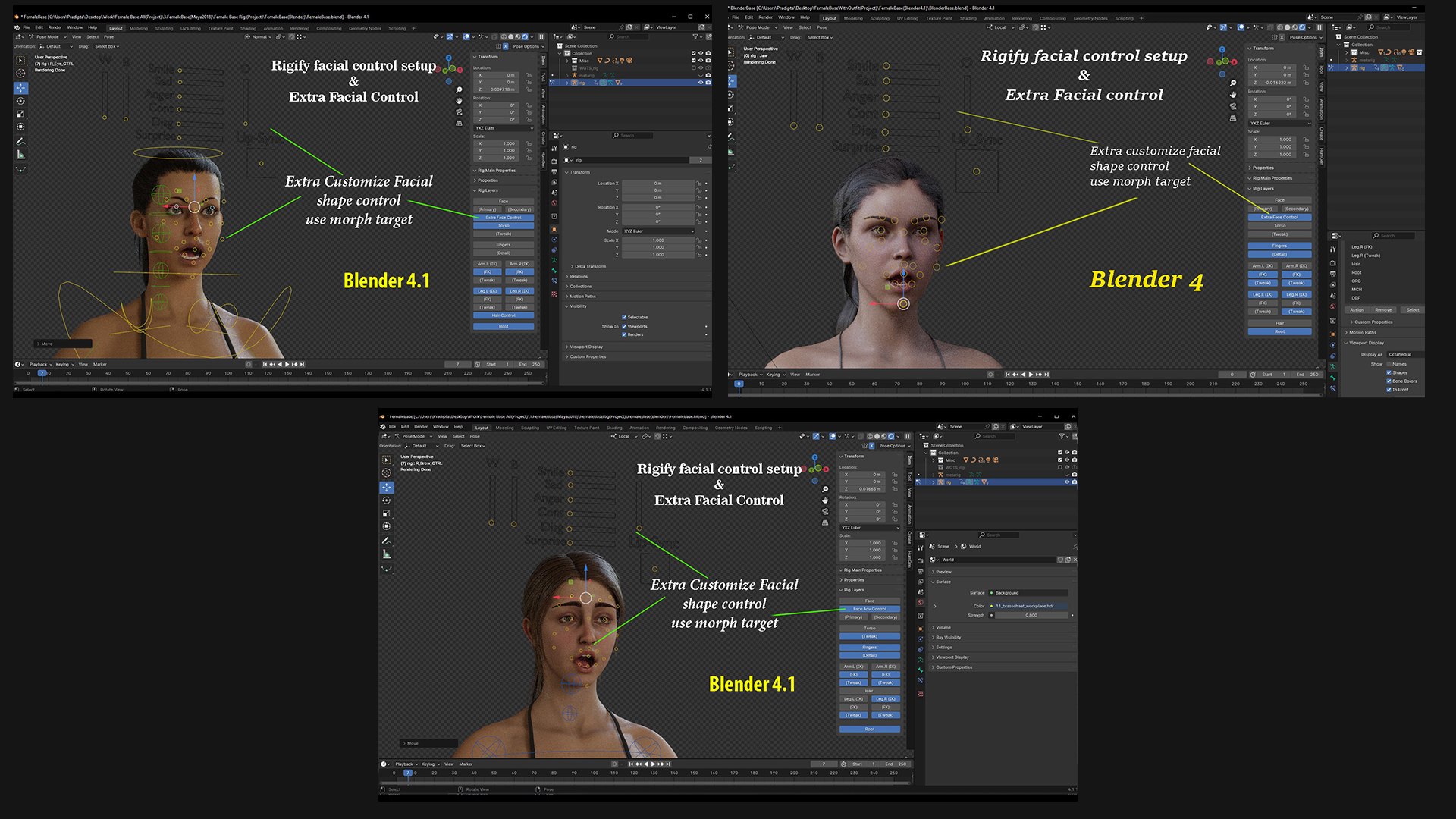Click the Move tool in bottom window toolbar
The image size is (1456, 819).
(387, 488)
